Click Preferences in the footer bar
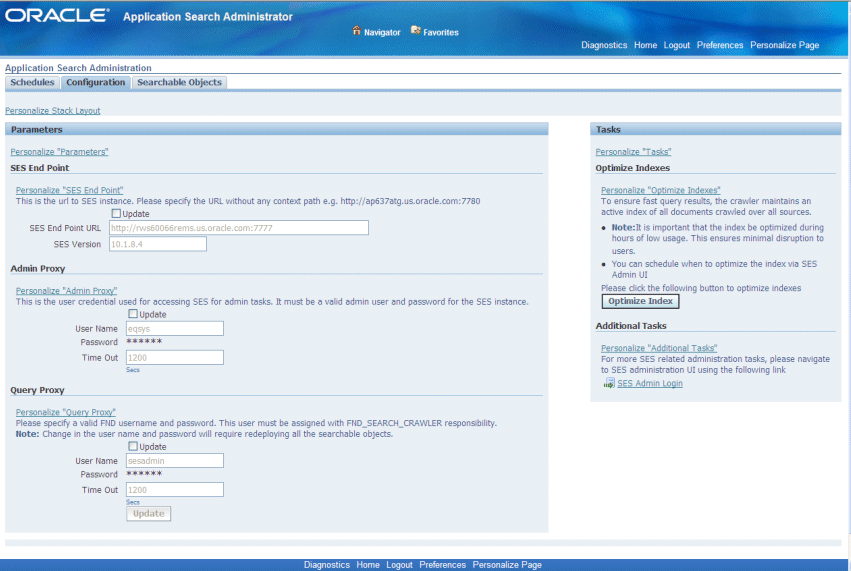Image resolution: width=851 pixels, height=571 pixels. 442,565
